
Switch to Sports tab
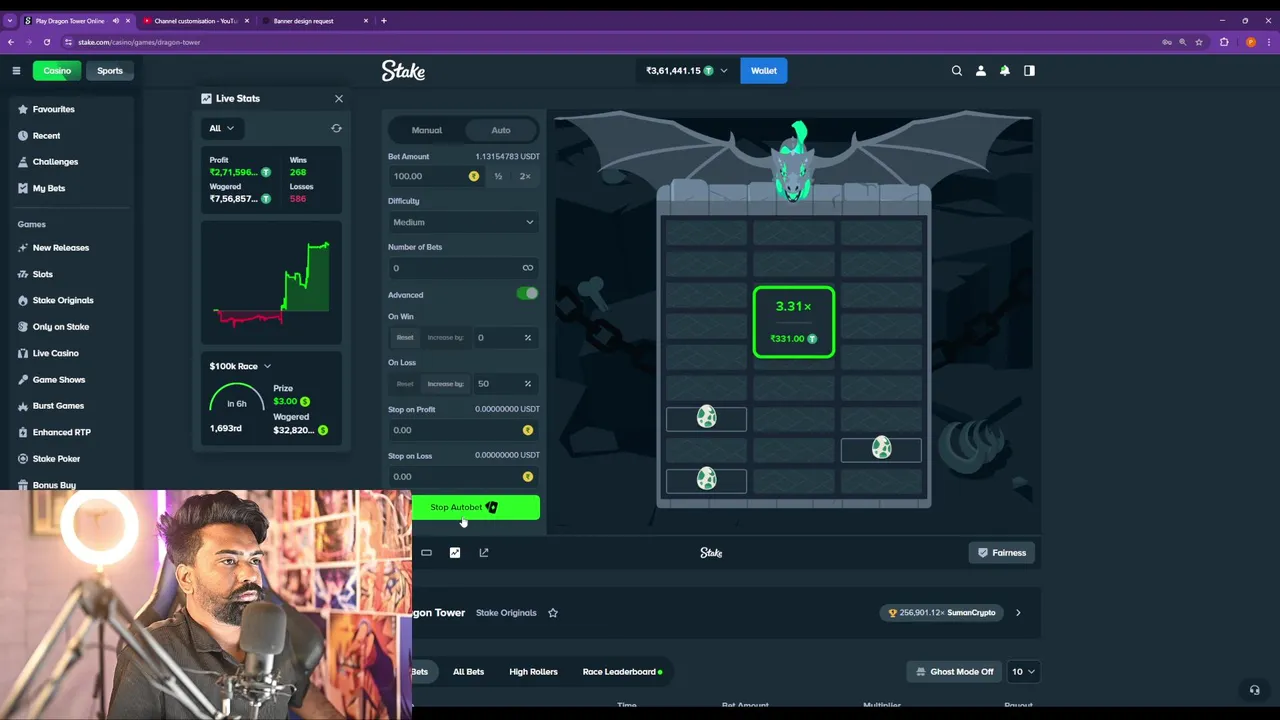point(110,71)
